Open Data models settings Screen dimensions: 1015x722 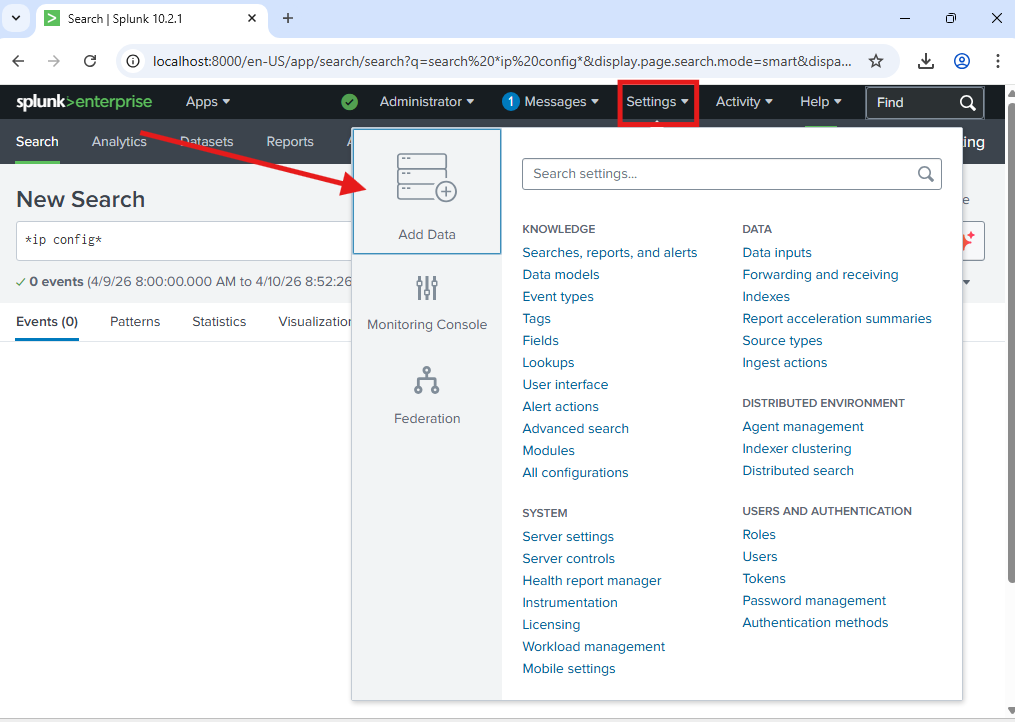coord(561,275)
